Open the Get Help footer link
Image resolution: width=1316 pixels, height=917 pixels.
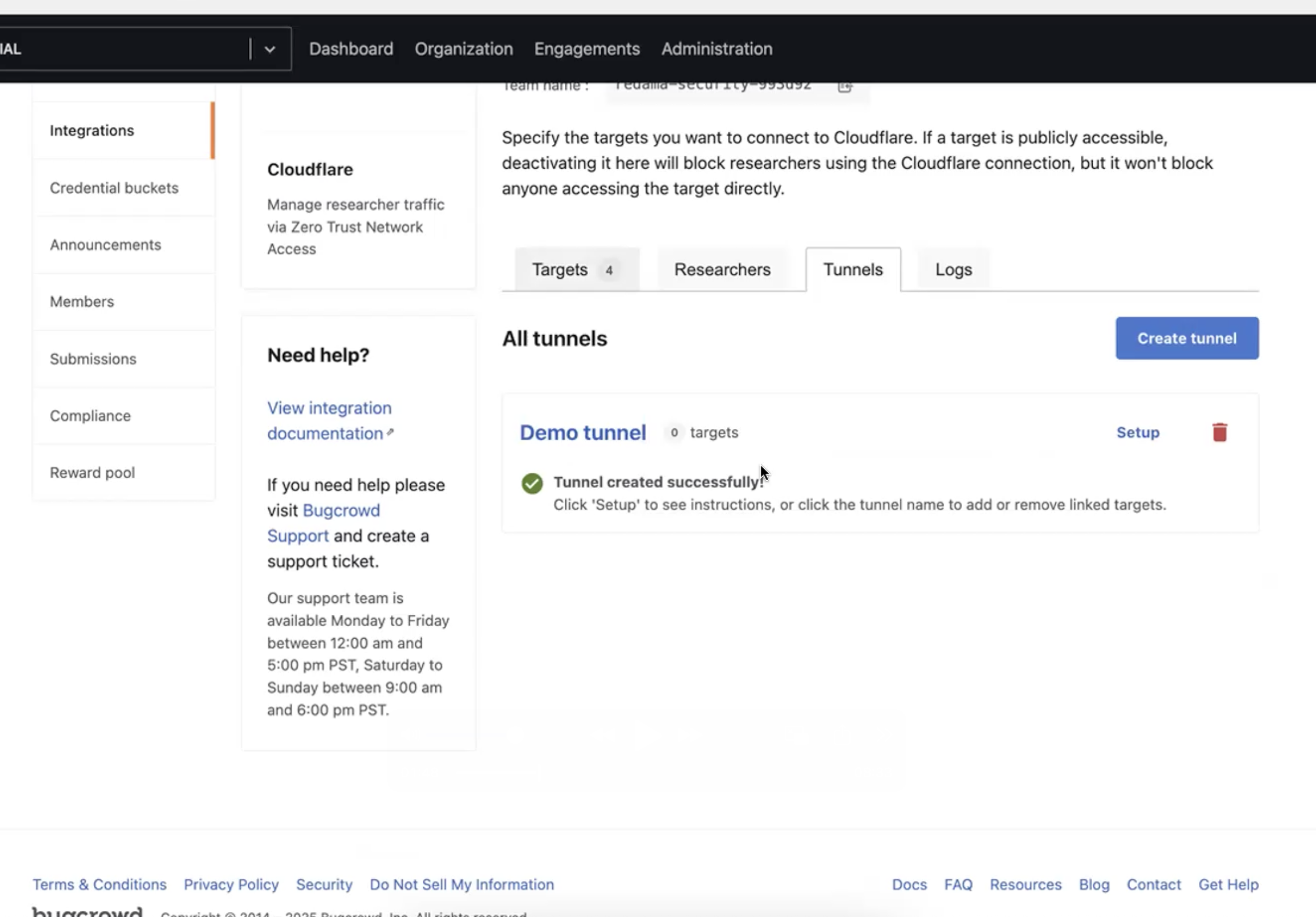1228,885
